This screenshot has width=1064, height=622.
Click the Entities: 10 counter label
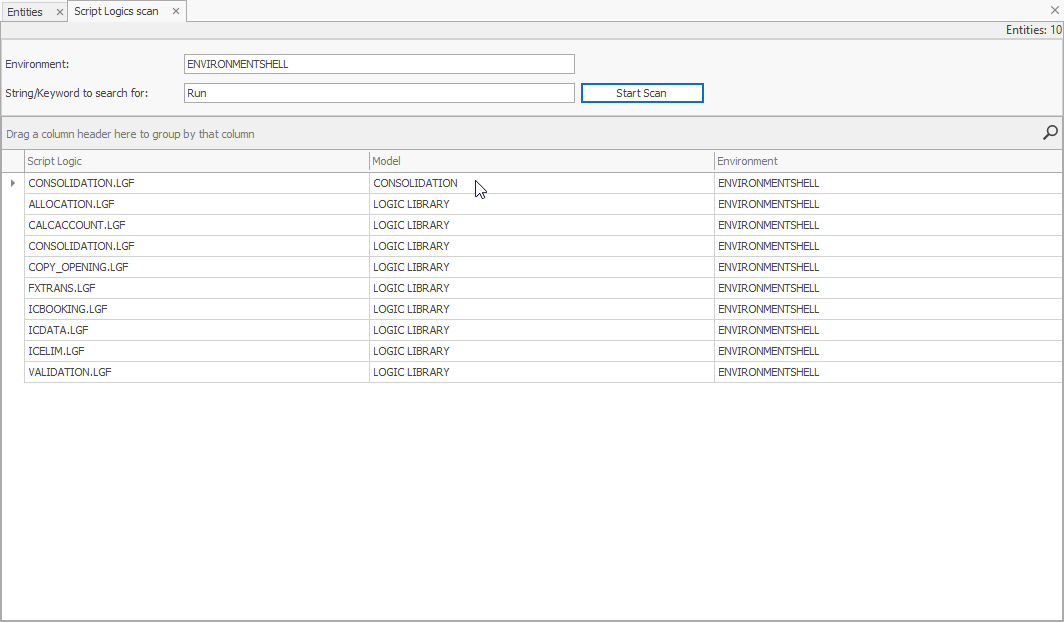[1033, 30]
